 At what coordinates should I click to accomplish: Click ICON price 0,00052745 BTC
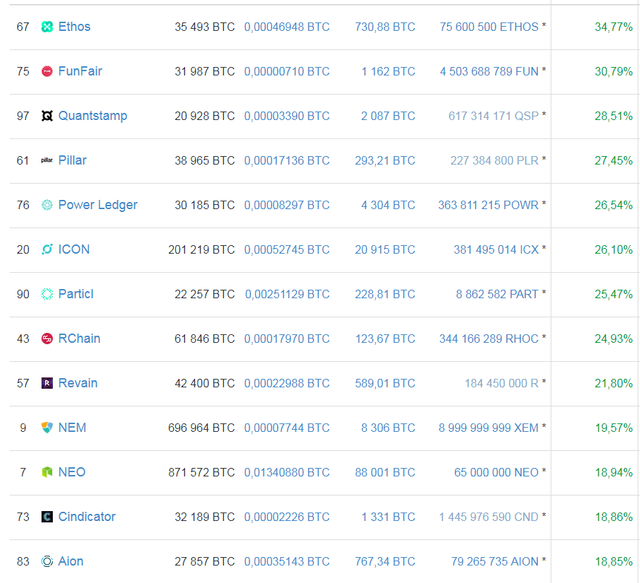click(x=287, y=249)
